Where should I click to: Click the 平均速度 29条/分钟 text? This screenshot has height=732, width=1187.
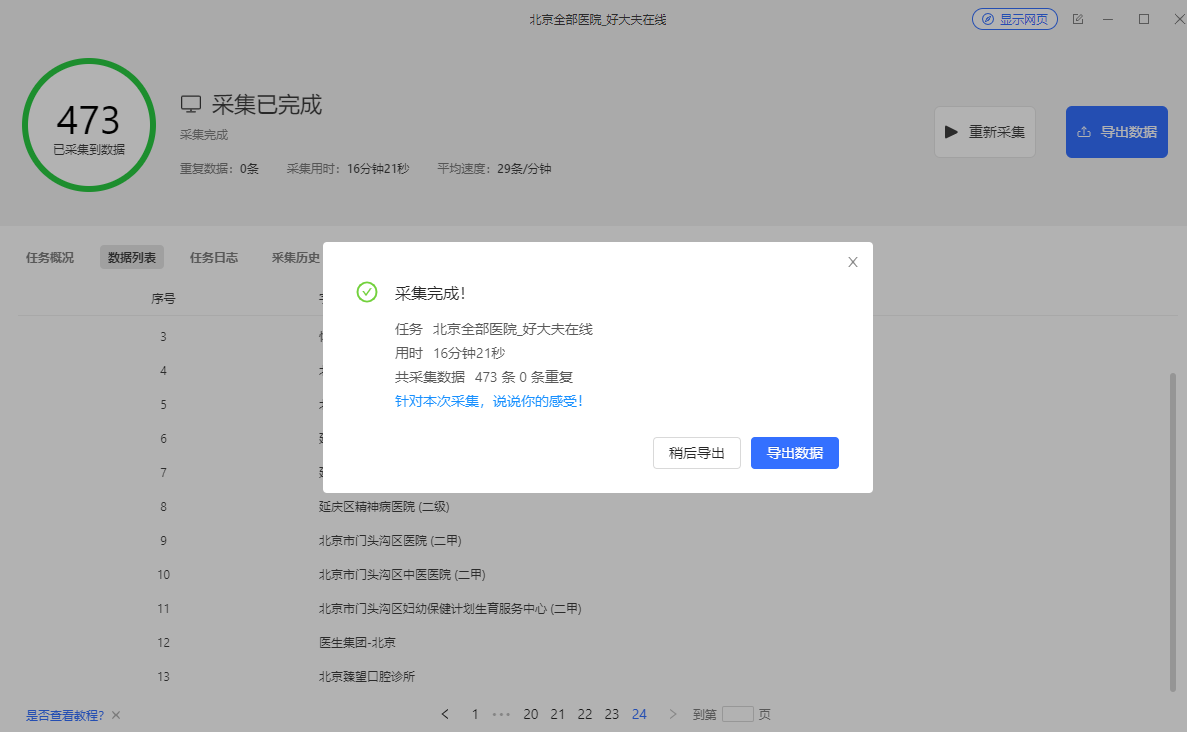494,169
